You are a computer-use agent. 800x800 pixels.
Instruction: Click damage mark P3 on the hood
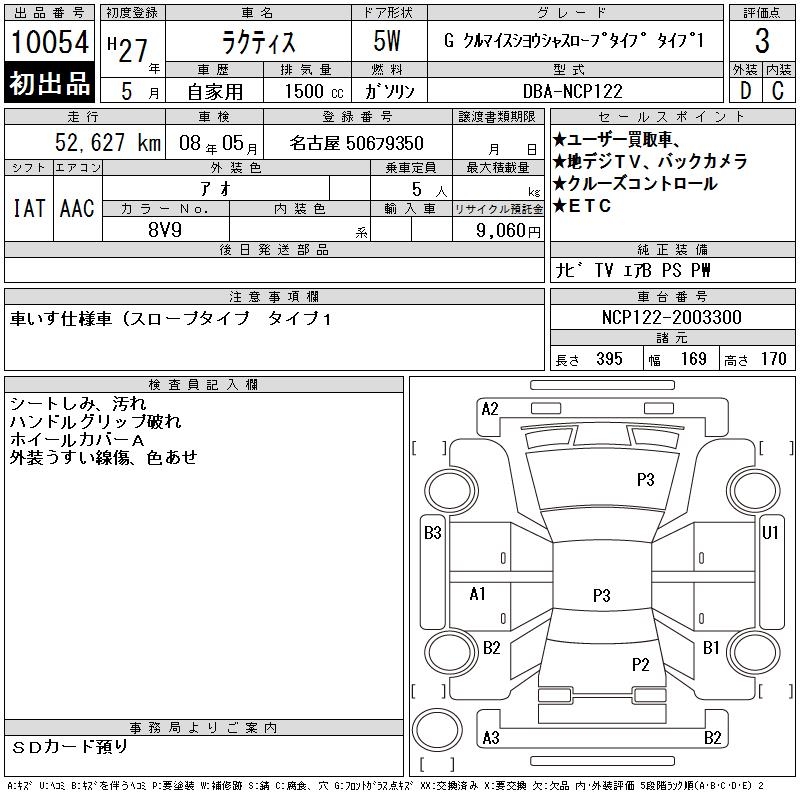point(645,480)
